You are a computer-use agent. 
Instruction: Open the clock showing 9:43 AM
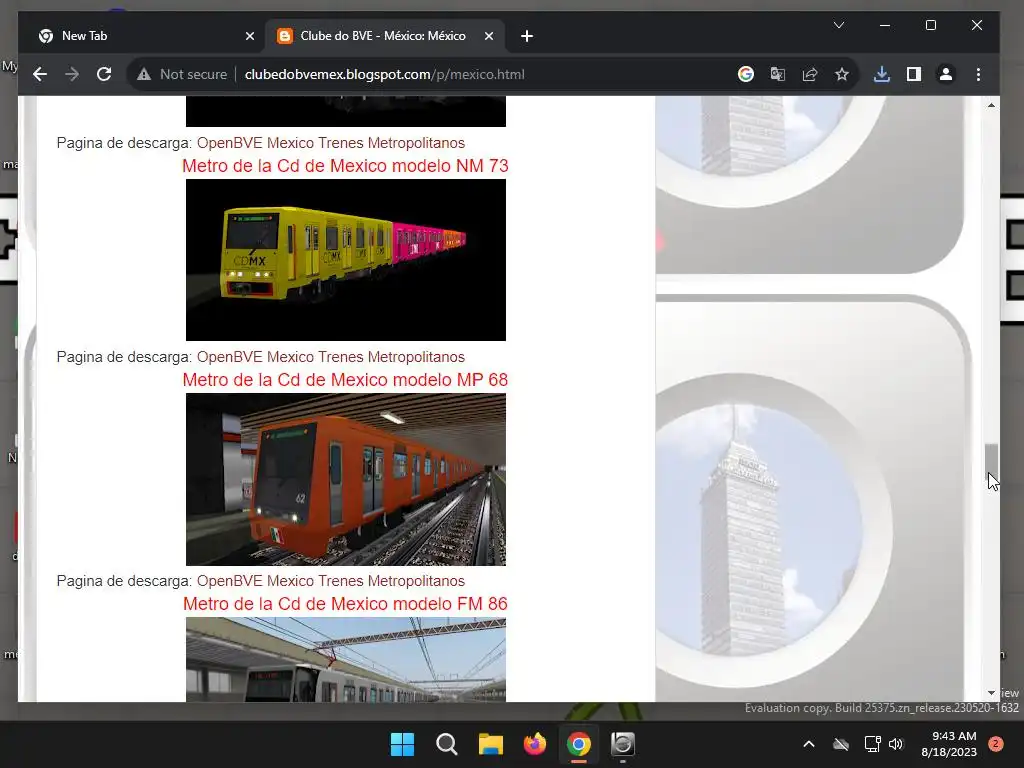coord(949,744)
